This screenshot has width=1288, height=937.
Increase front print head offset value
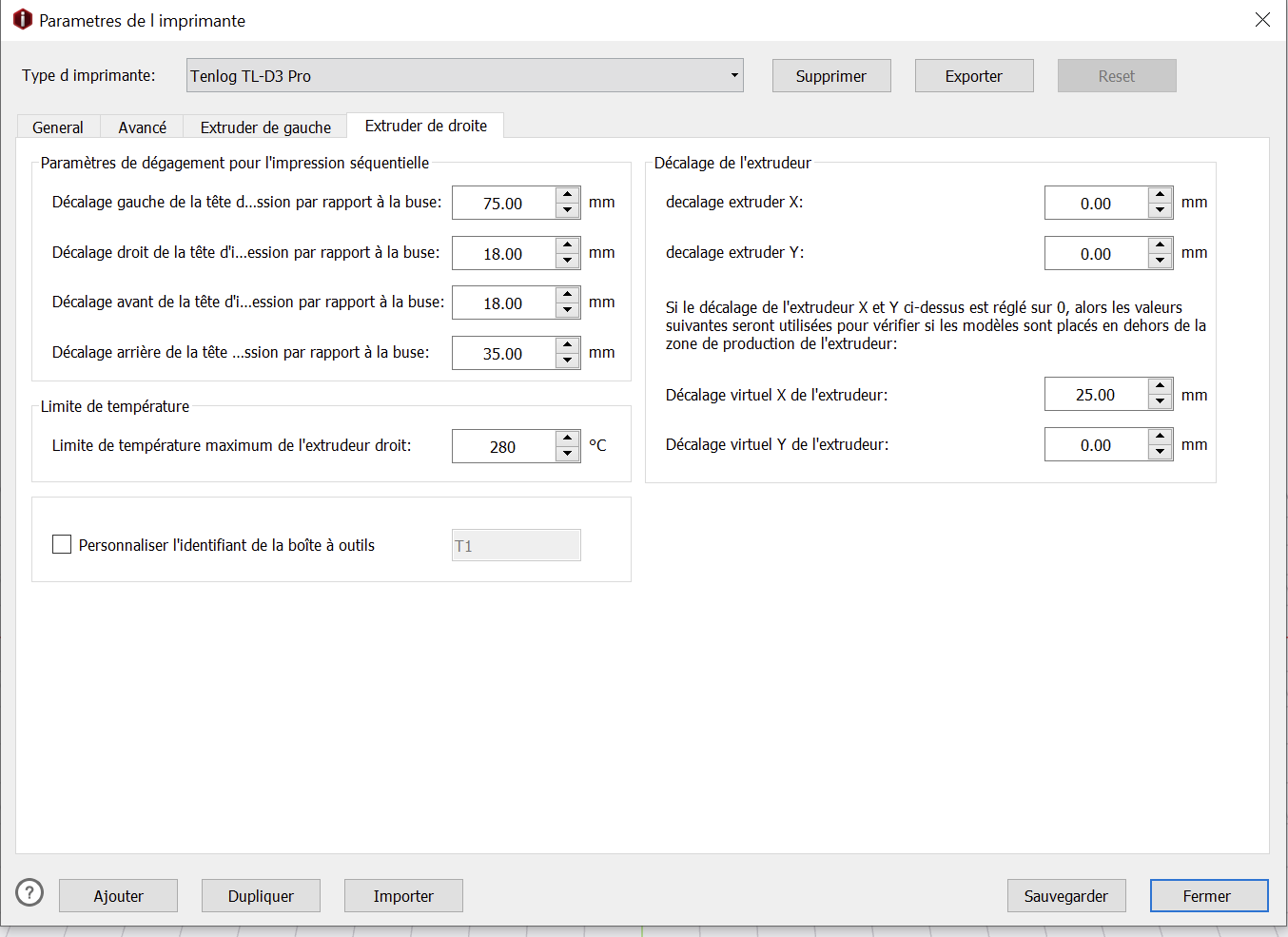pyautogui.click(x=568, y=295)
